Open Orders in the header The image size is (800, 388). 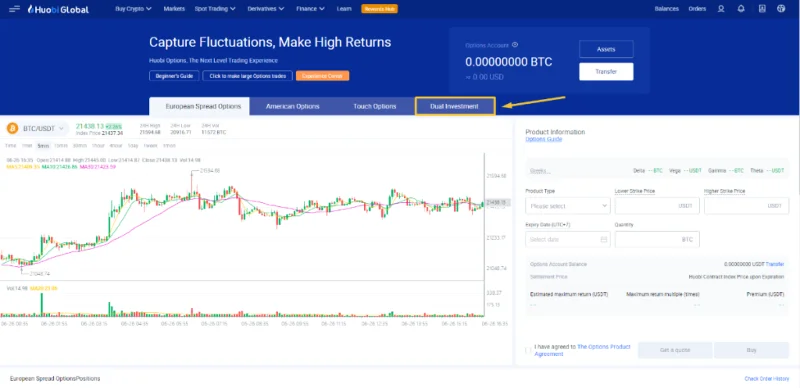click(697, 9)
